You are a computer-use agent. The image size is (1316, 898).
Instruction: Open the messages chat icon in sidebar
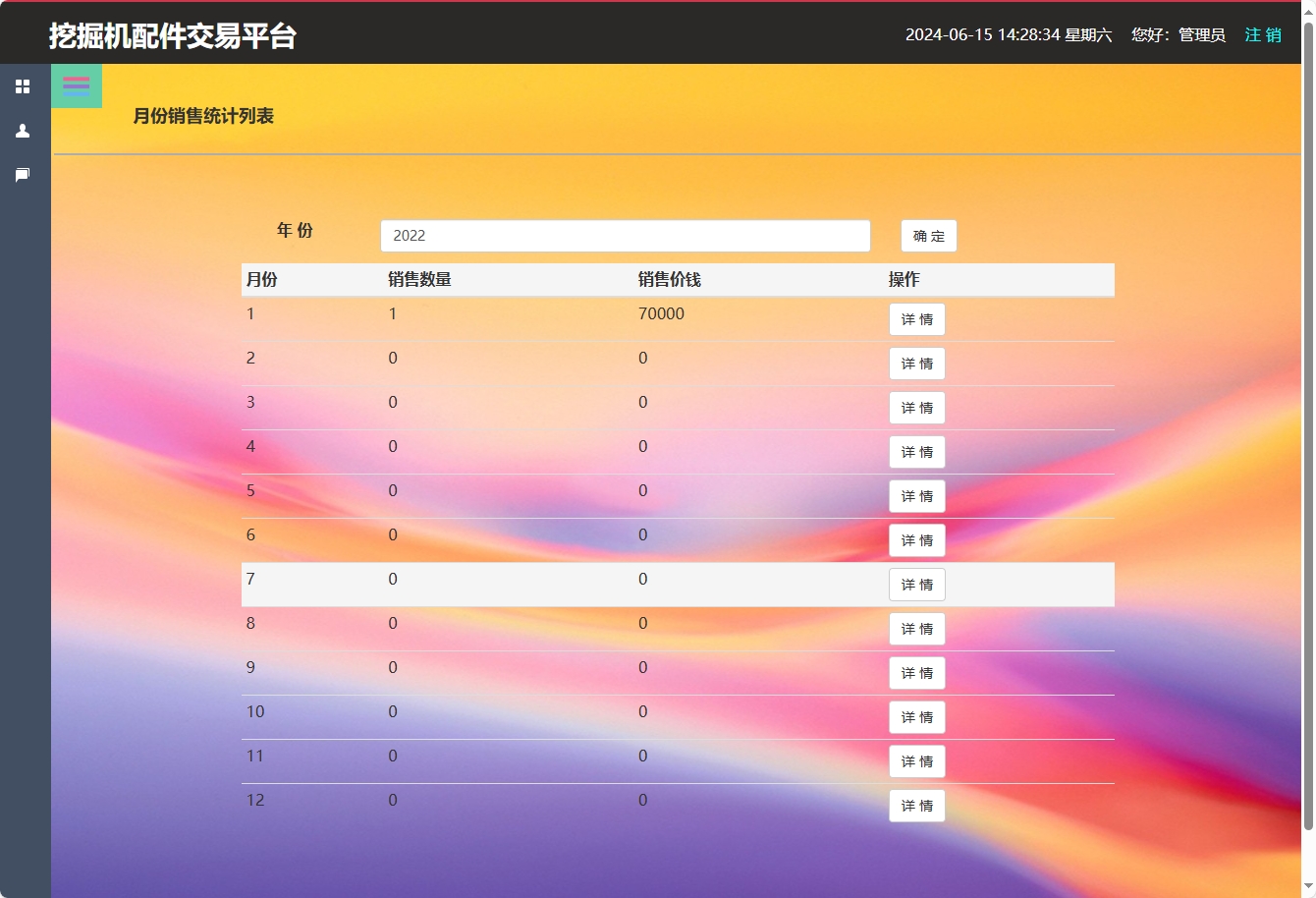23,175
